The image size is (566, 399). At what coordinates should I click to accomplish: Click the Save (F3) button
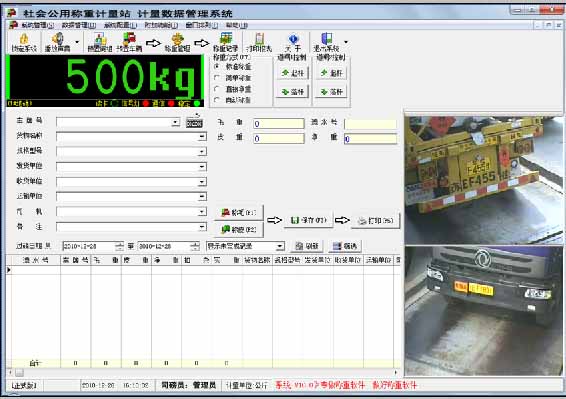point(308,220)
